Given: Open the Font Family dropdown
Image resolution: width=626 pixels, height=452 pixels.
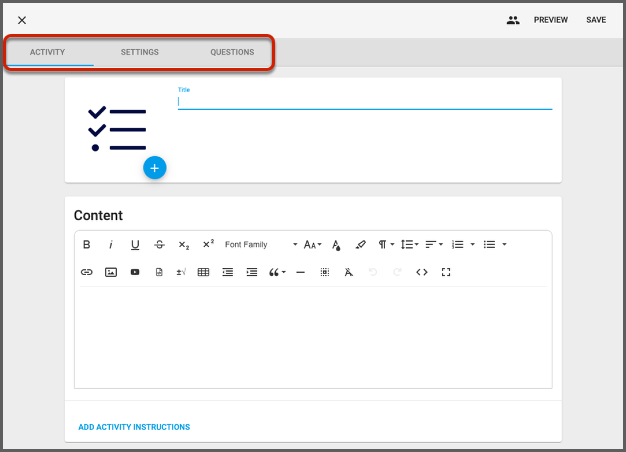Looking at the screenshot, I should 260,244.
